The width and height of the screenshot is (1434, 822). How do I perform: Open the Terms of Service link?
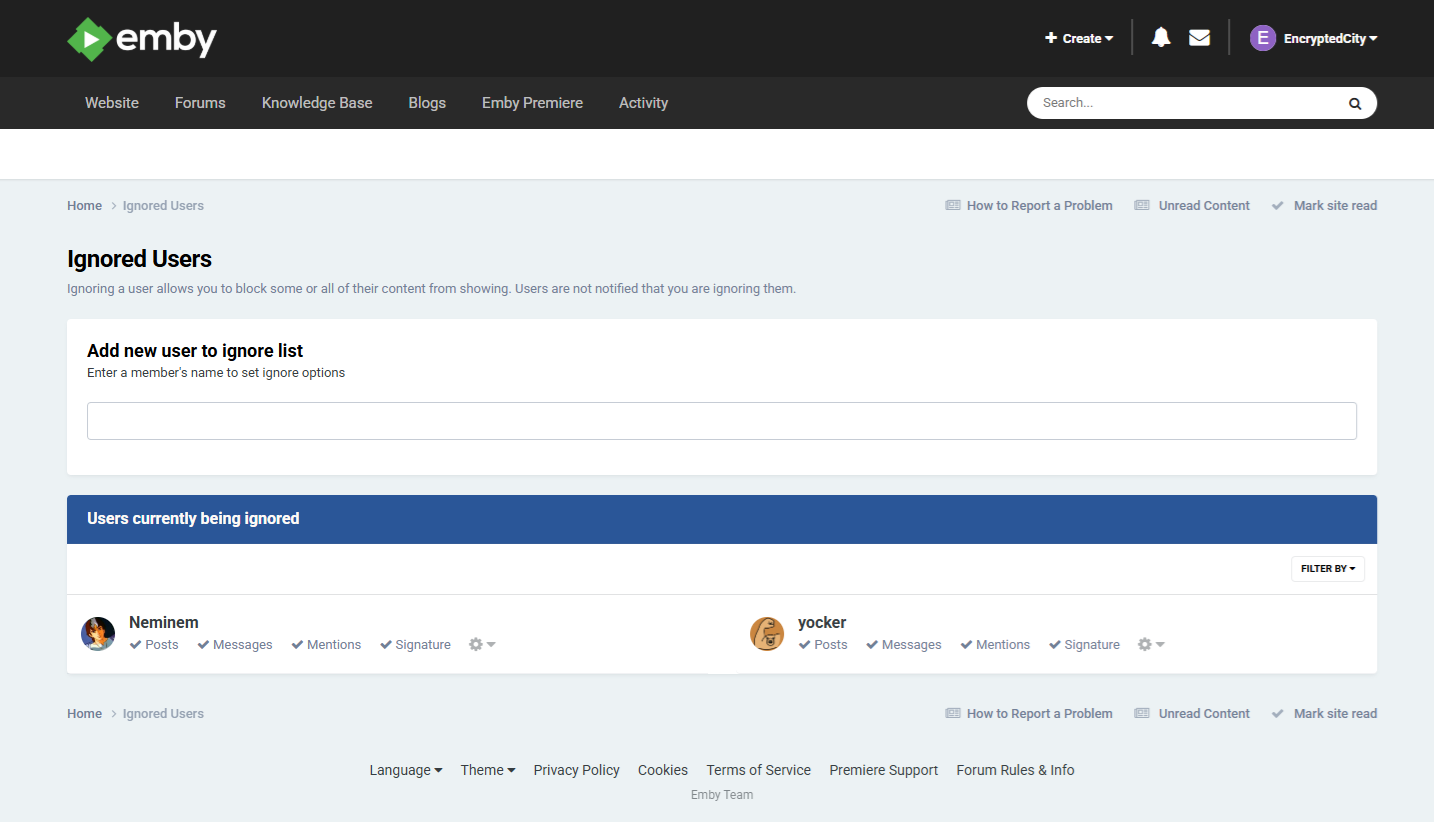759,770
